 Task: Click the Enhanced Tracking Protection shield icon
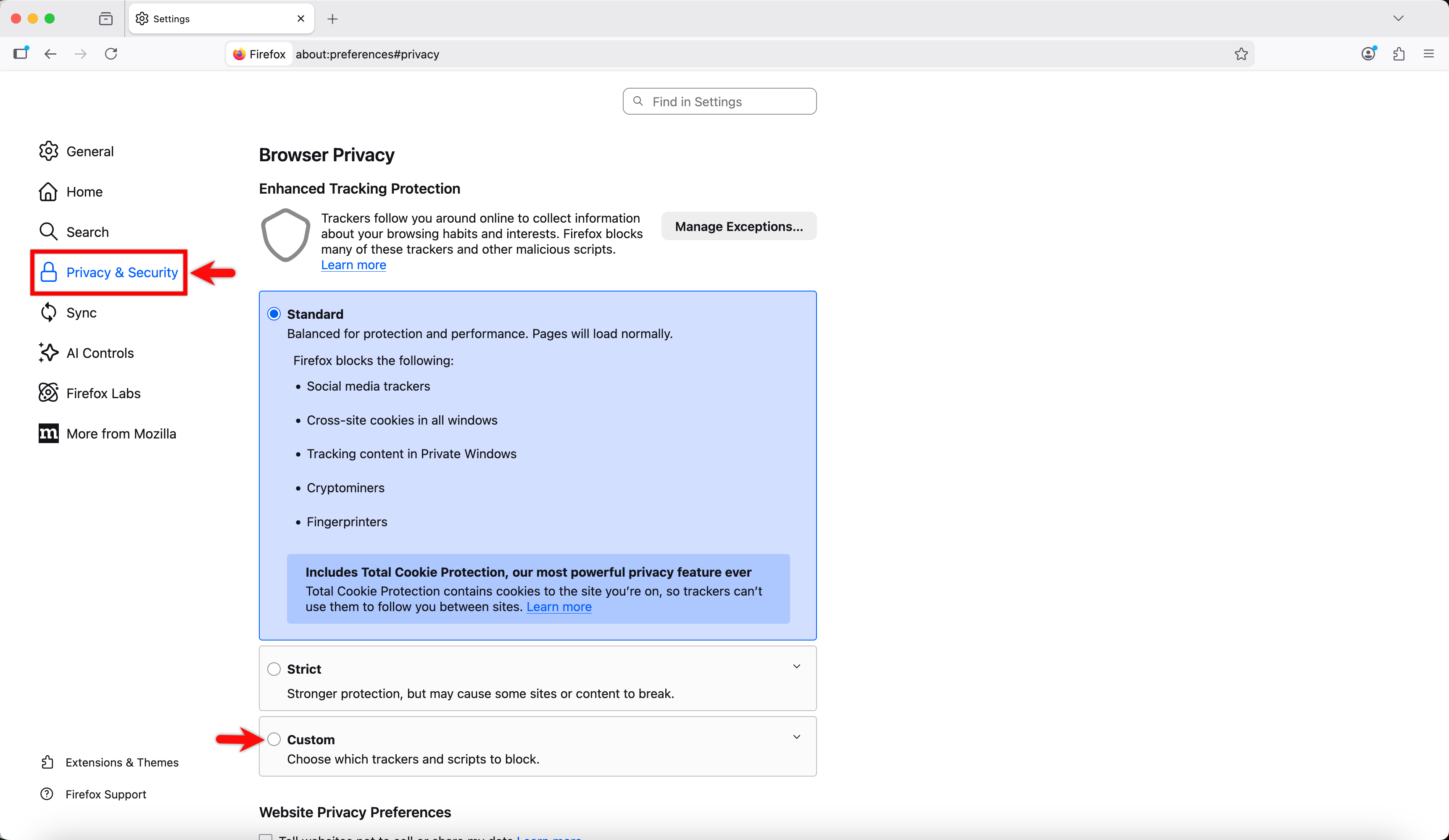[x=286, y=235]
